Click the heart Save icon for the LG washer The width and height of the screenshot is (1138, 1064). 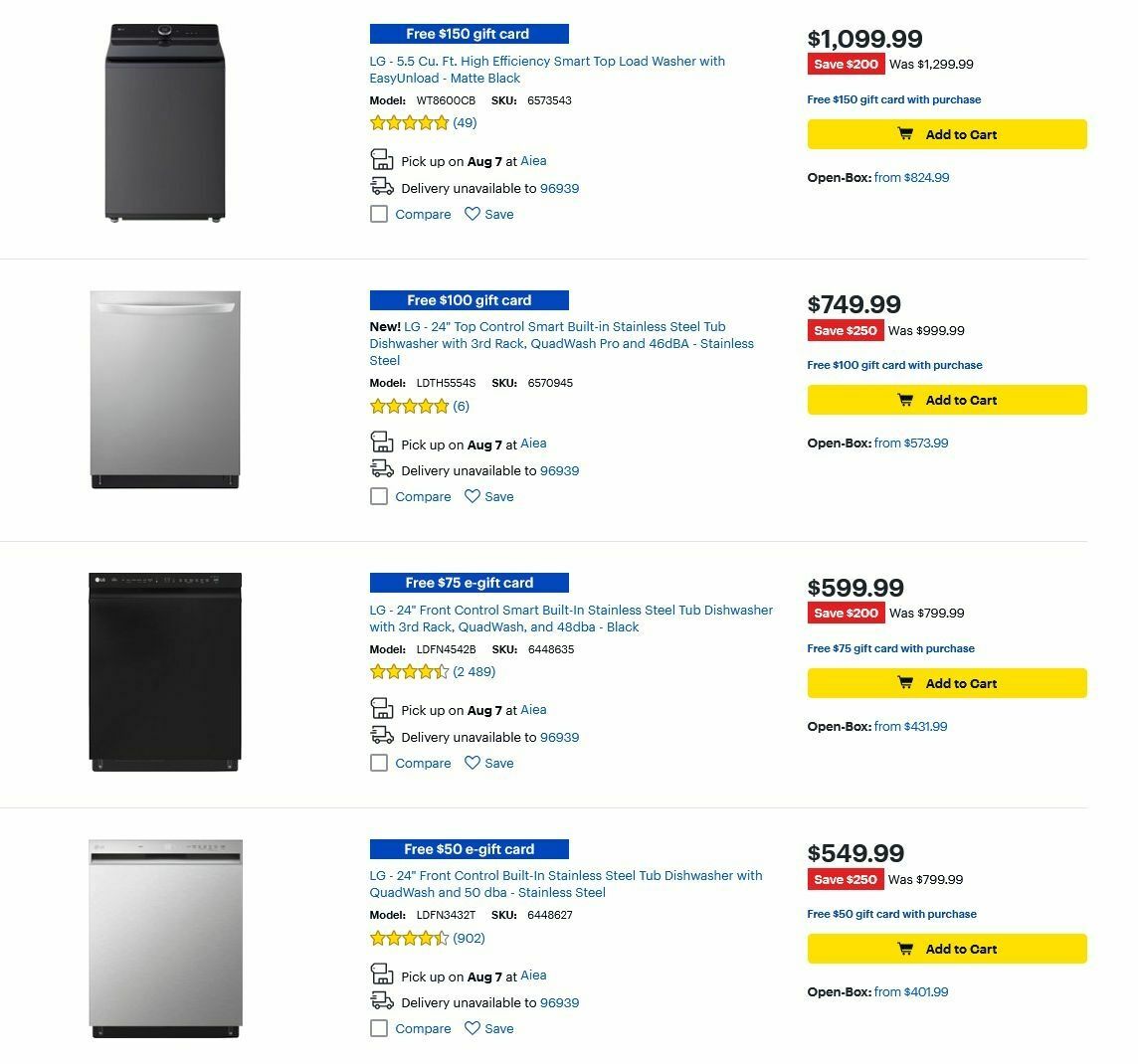tap(472, 214)
